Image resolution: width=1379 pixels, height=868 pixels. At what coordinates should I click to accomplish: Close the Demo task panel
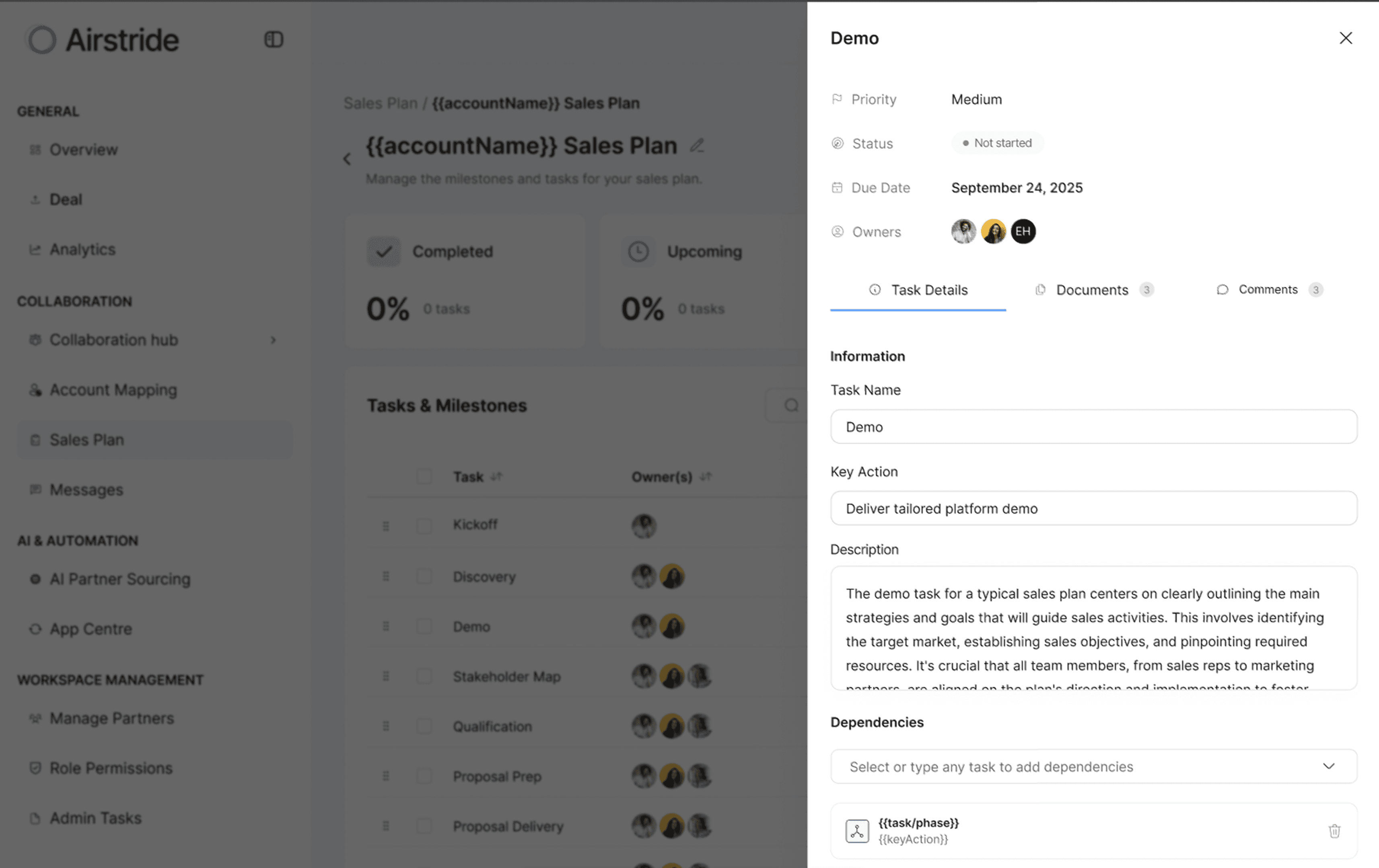click(x=1345, y=38)
